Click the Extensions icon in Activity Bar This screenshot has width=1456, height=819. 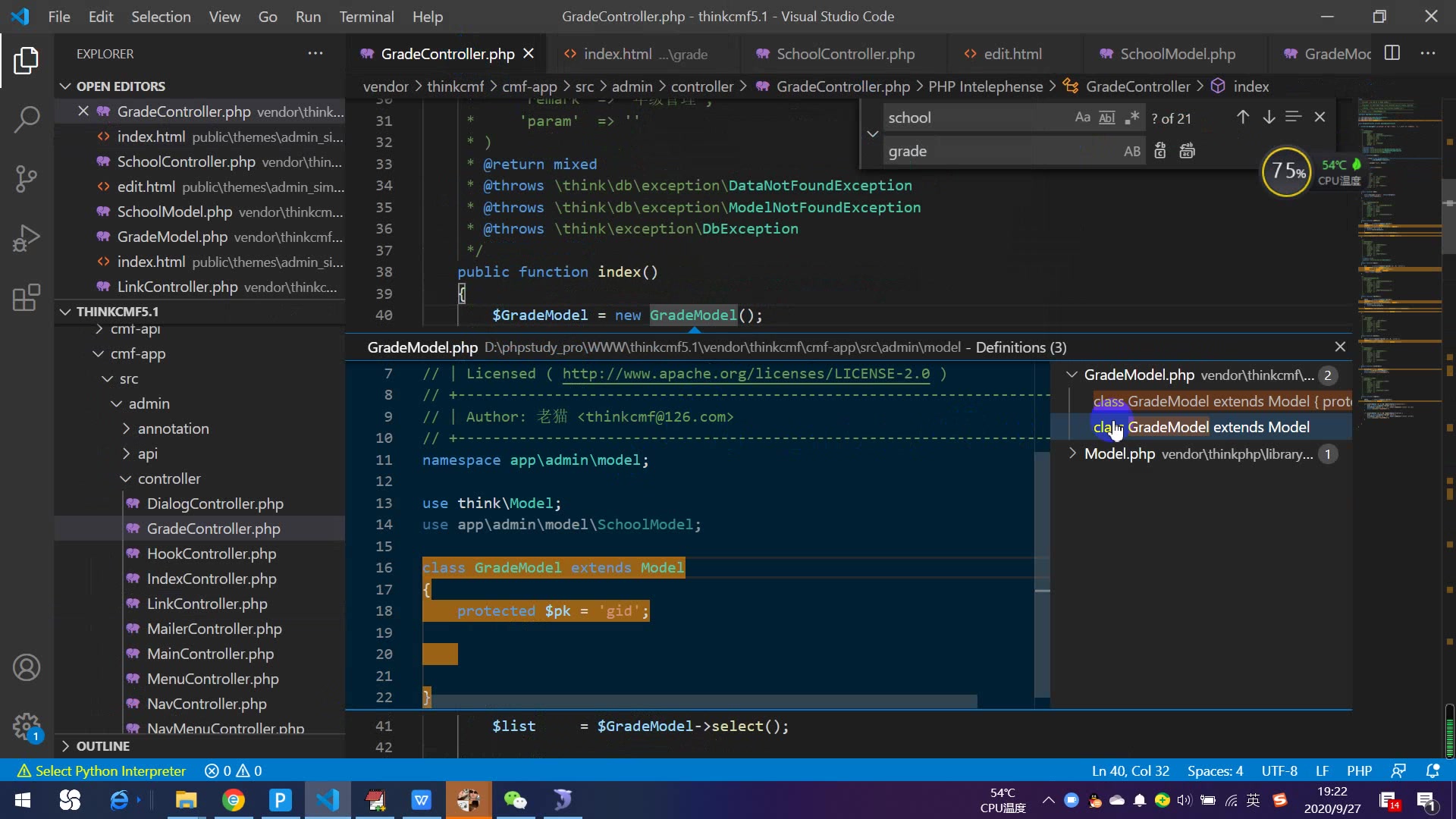27,297
